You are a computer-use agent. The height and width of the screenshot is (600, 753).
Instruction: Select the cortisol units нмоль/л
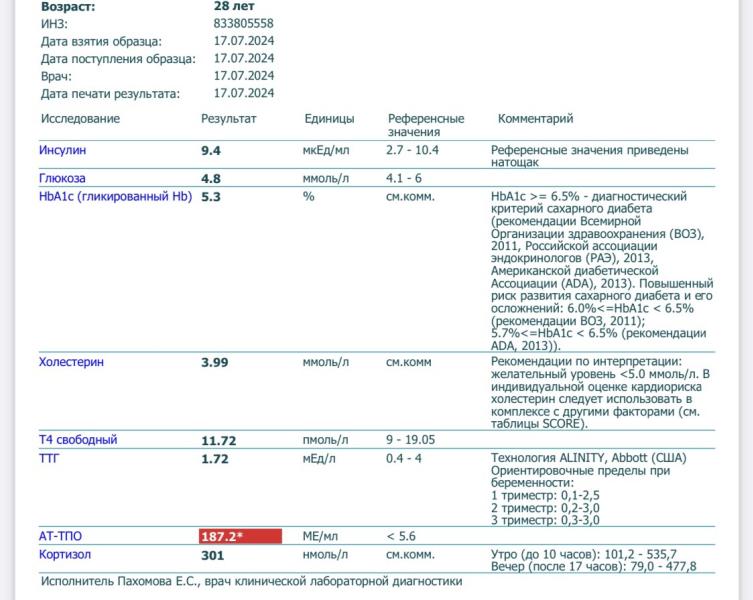pos(325,554)
